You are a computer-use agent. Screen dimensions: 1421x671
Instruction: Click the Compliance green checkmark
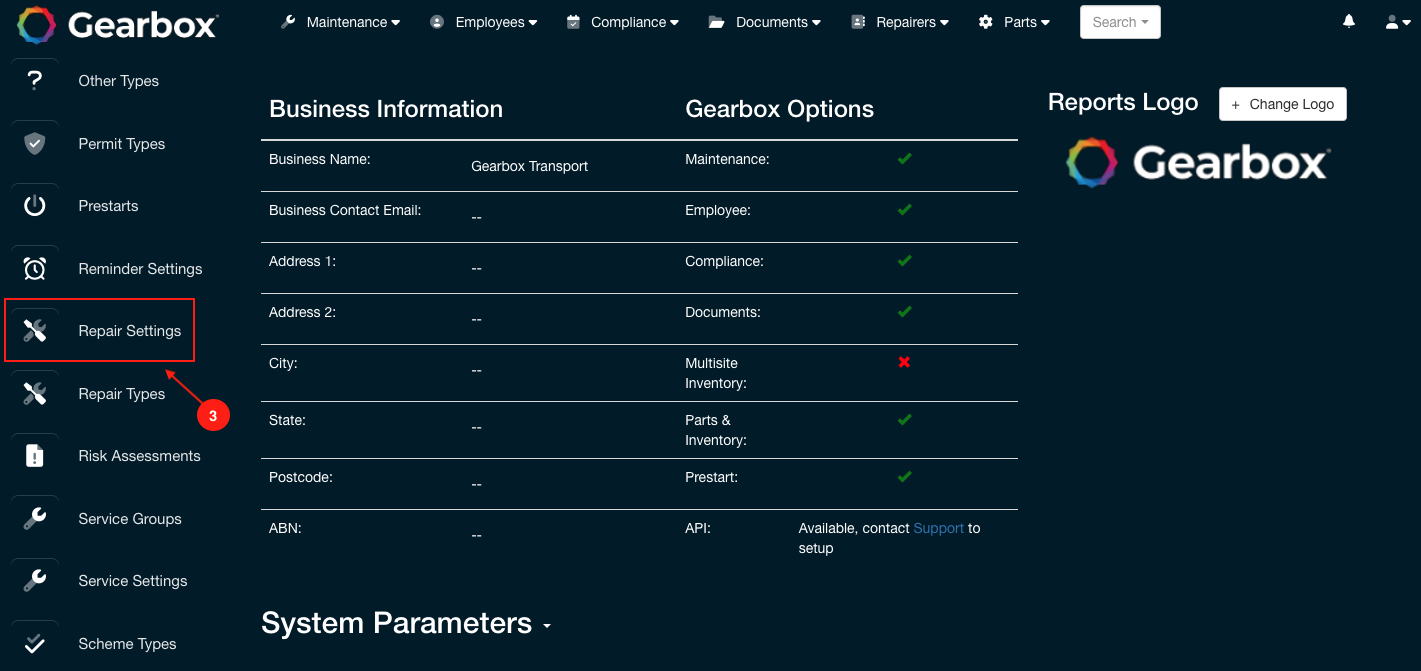click(x=904, y=260)
